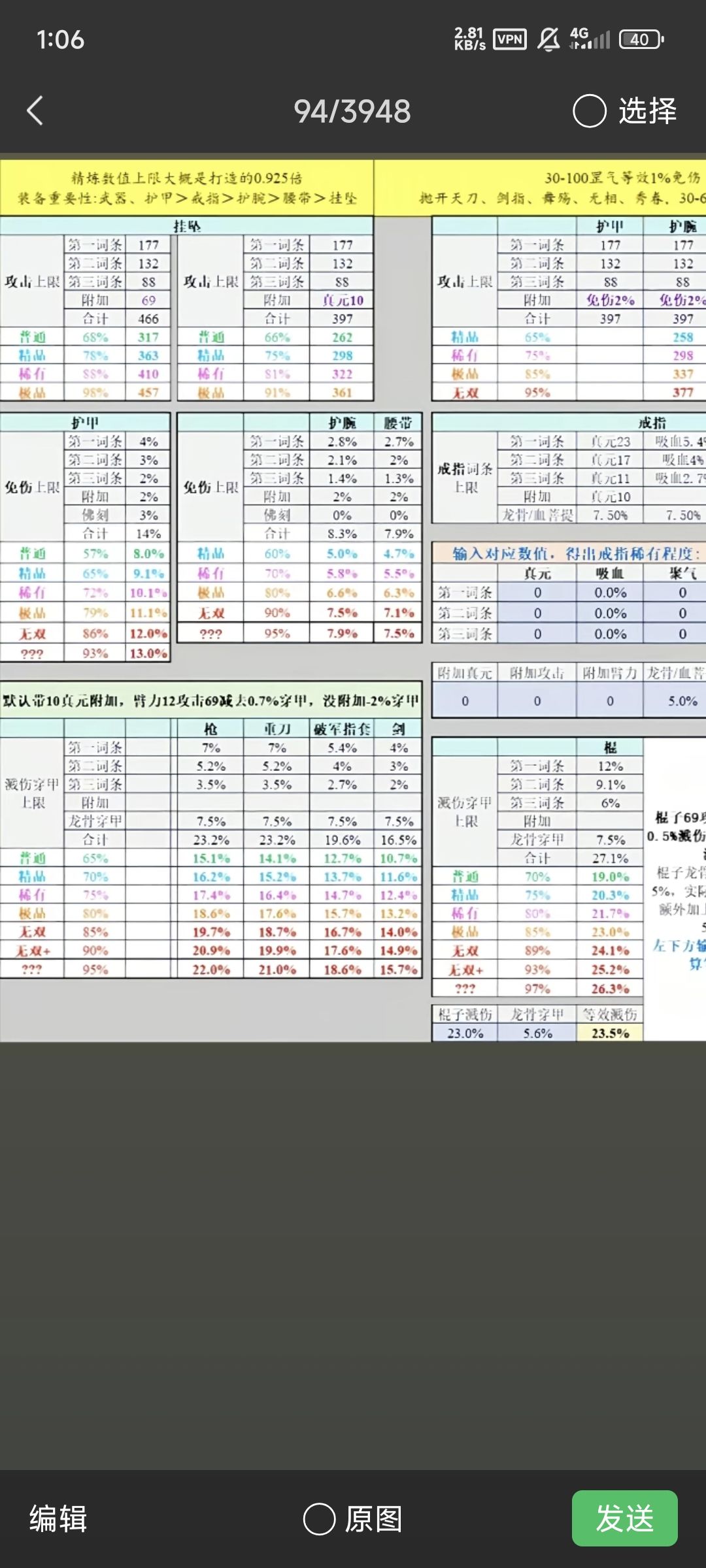Tap the 枪 weapon column header
This screenshot has height=1568, width=706.
point(210,728)
